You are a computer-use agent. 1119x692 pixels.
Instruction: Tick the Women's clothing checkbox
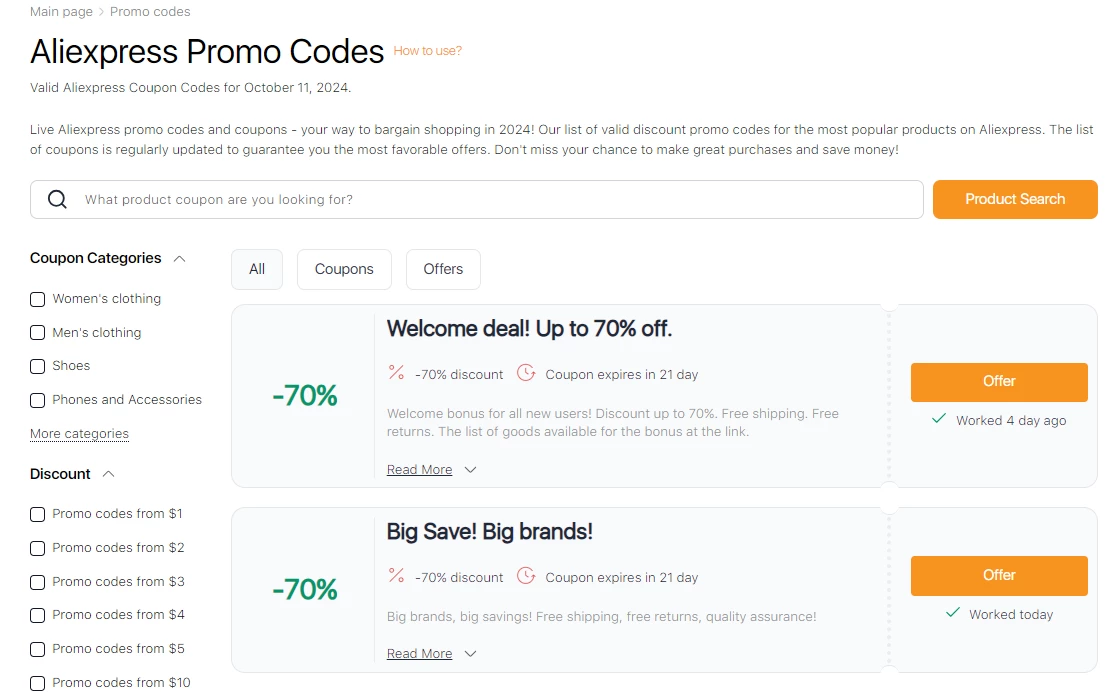point(38,300)
